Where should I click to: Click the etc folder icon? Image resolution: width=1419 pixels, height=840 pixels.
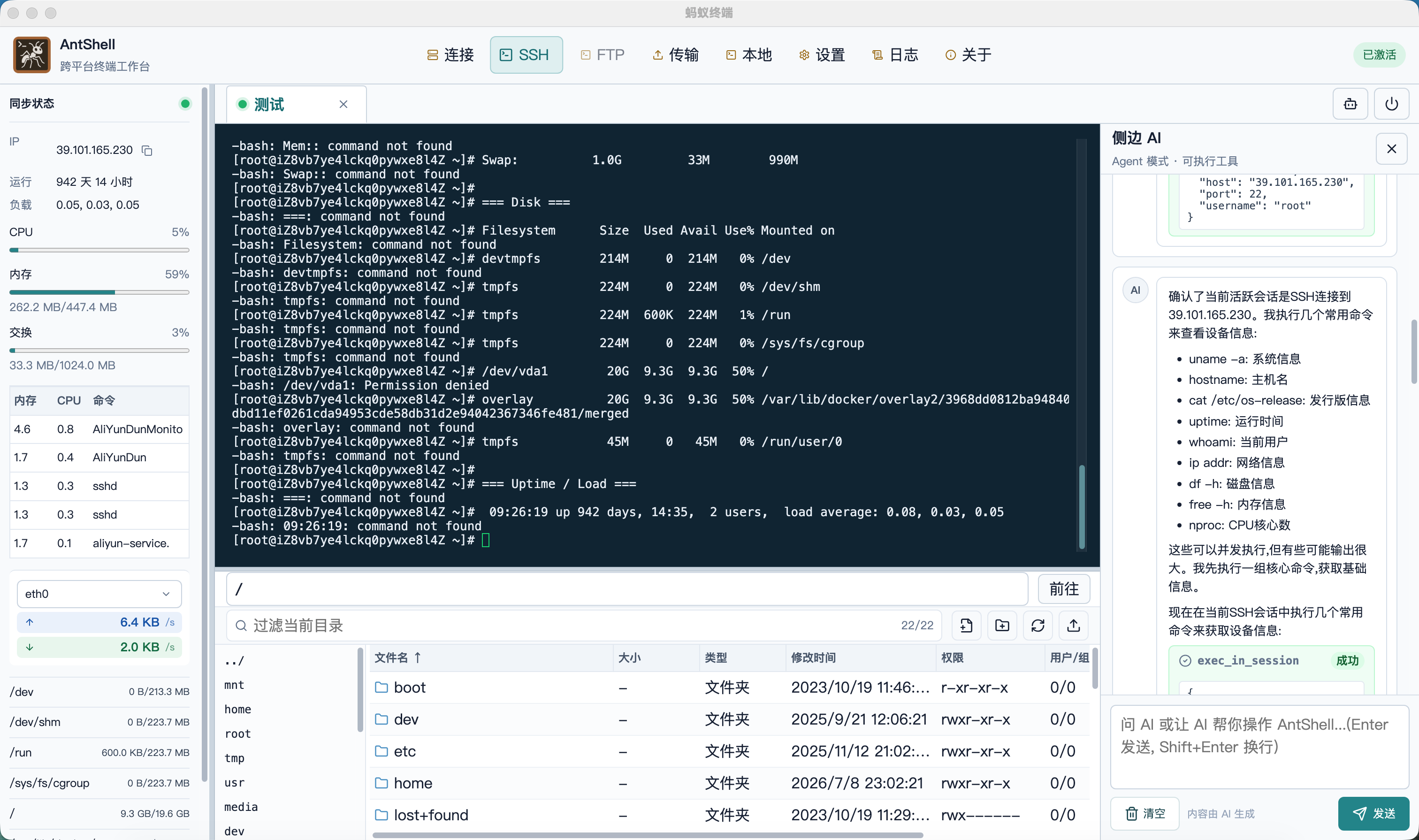pos(381,751)
